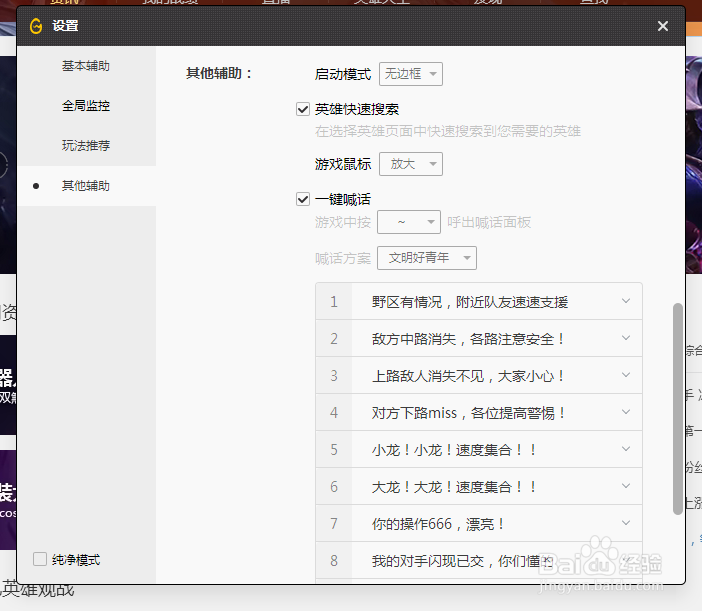Image resolution: width=702 pixels, height=611 pixels.
Task: Expand the arrow on phrase row 3
Action: [x=626, y=375]
